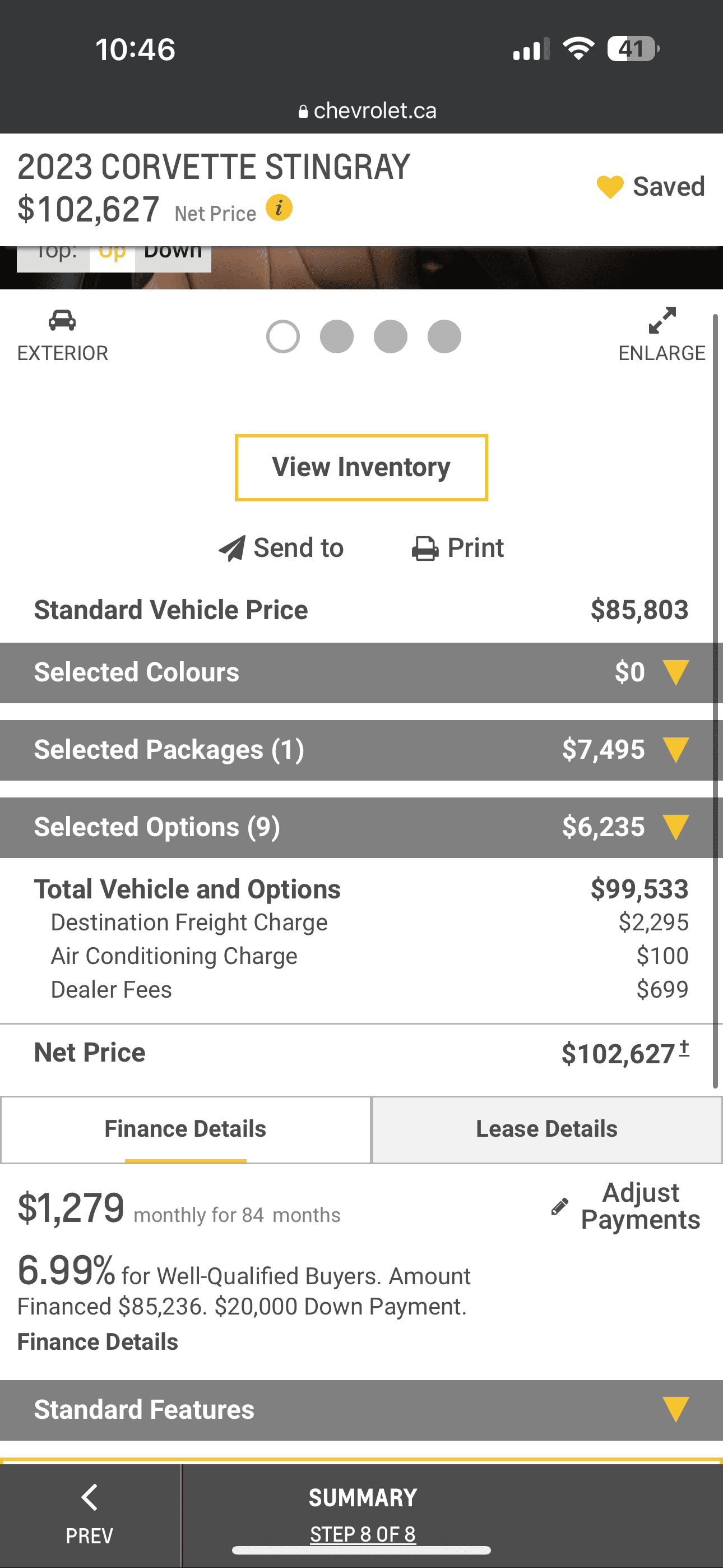
Task: Click the Print printer icon
Action: [x=425, y=548]
